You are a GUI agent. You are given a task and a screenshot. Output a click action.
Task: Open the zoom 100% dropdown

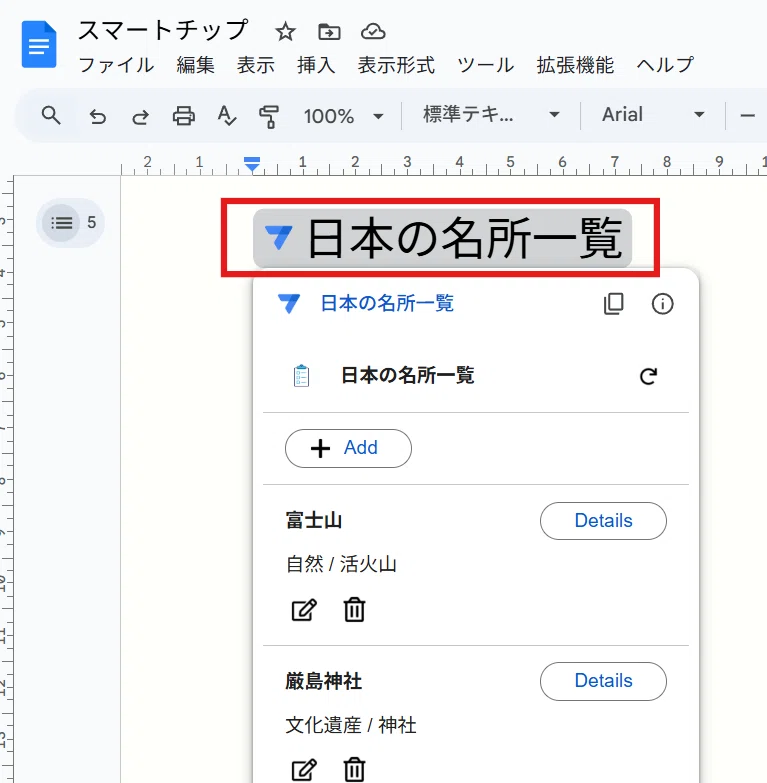(344, 116)
